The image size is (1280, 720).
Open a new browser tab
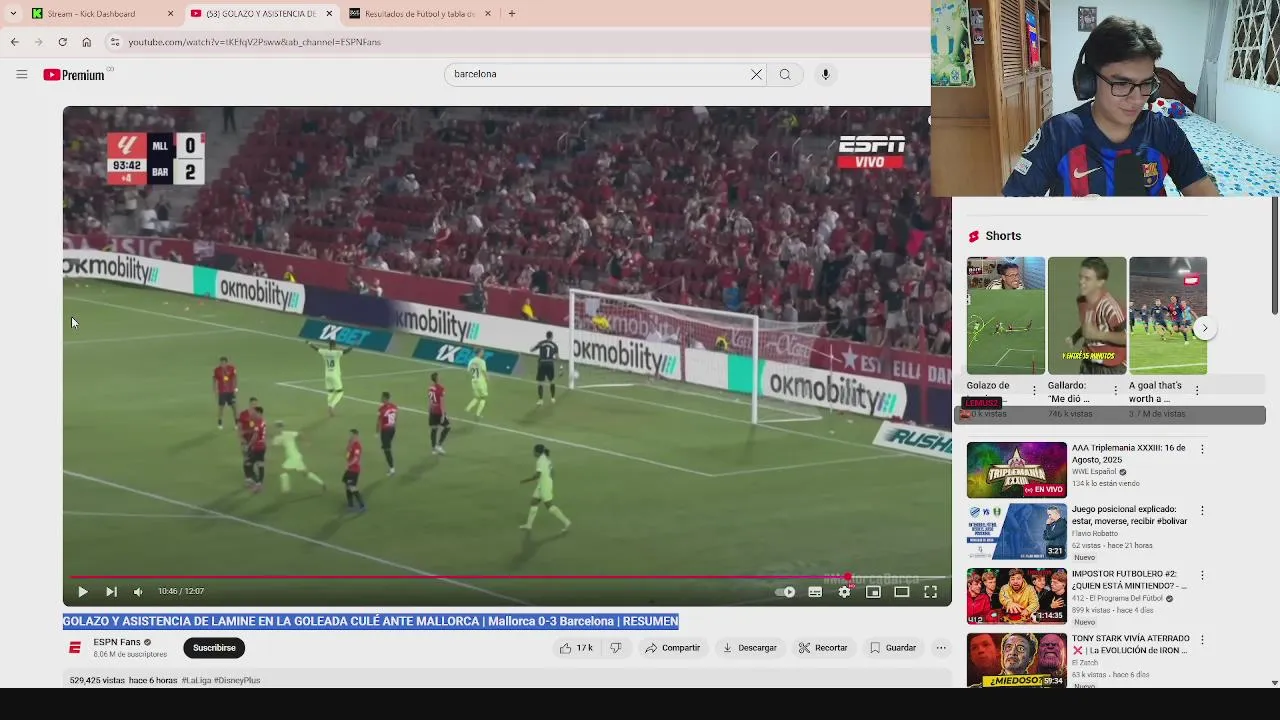(512, 14)
